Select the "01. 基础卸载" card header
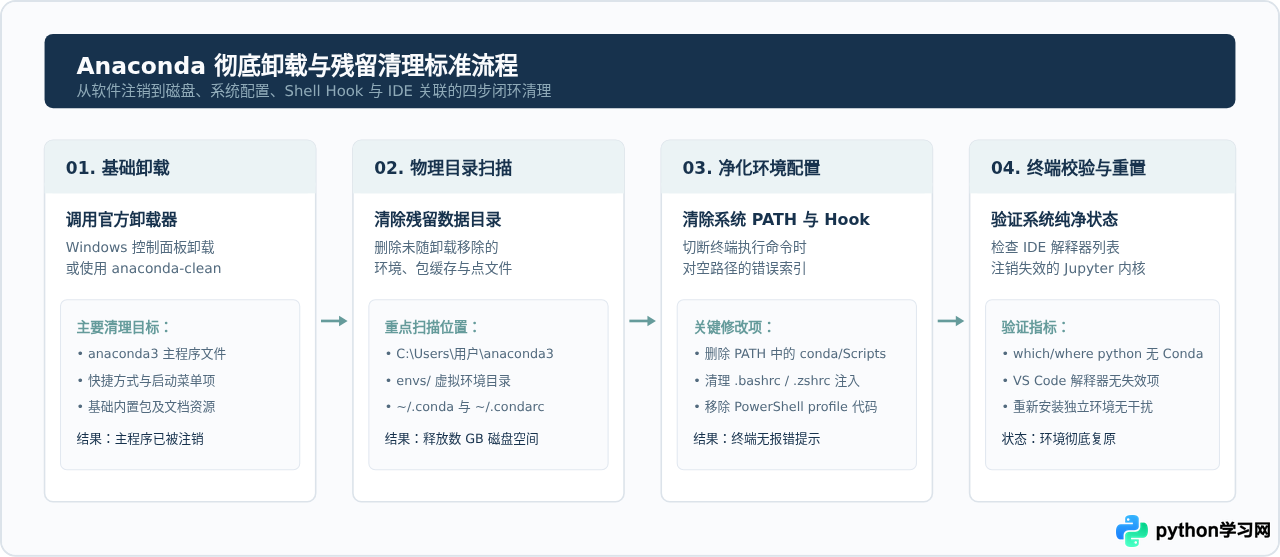 180,167
